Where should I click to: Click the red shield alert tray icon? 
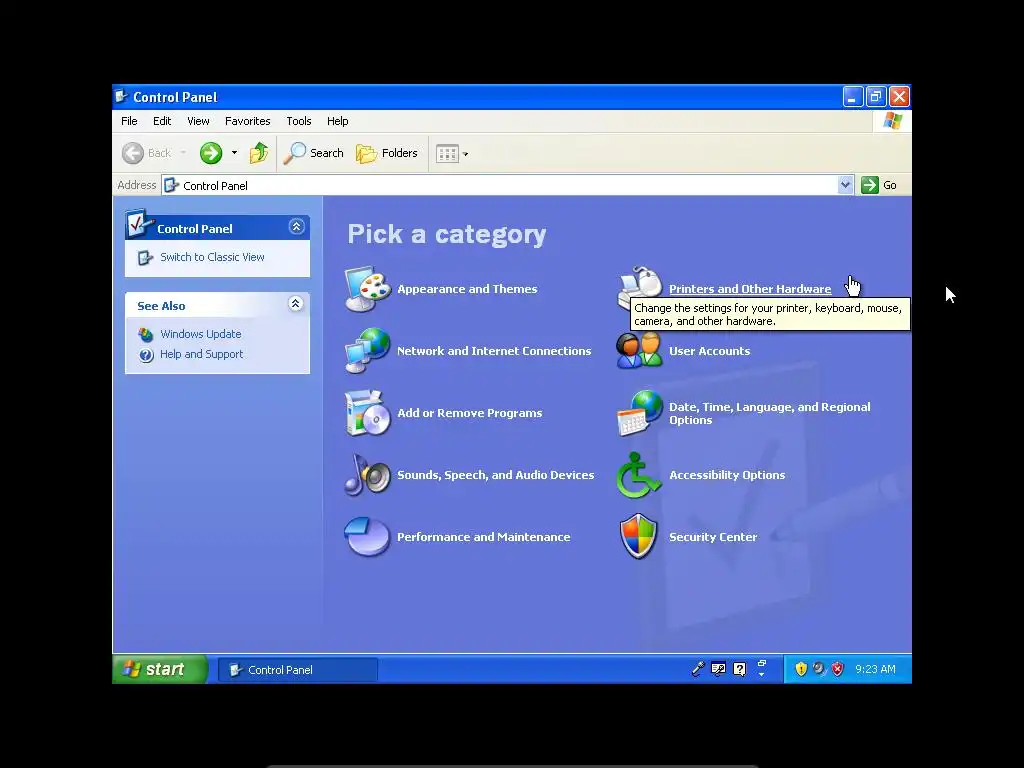click(838, 669)
